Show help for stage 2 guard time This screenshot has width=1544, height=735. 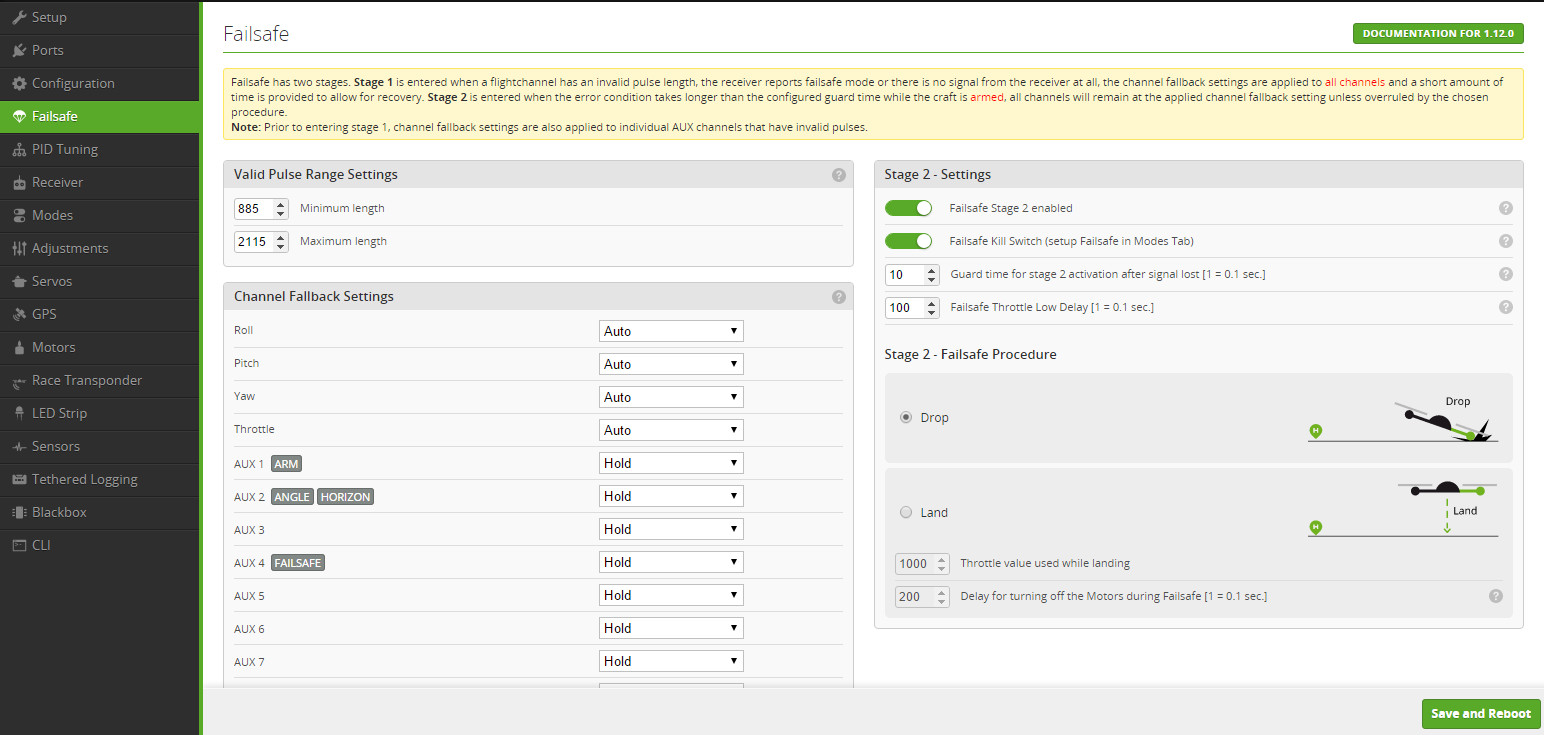1505,274
